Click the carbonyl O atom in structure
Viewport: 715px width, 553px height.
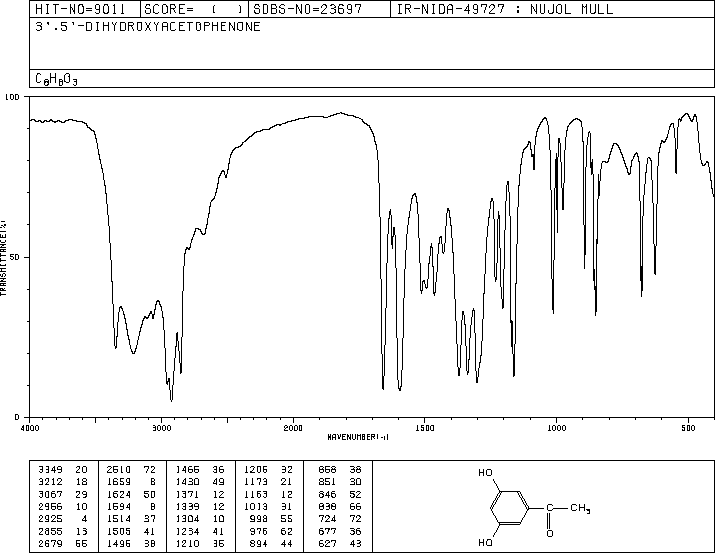point(550,533)
